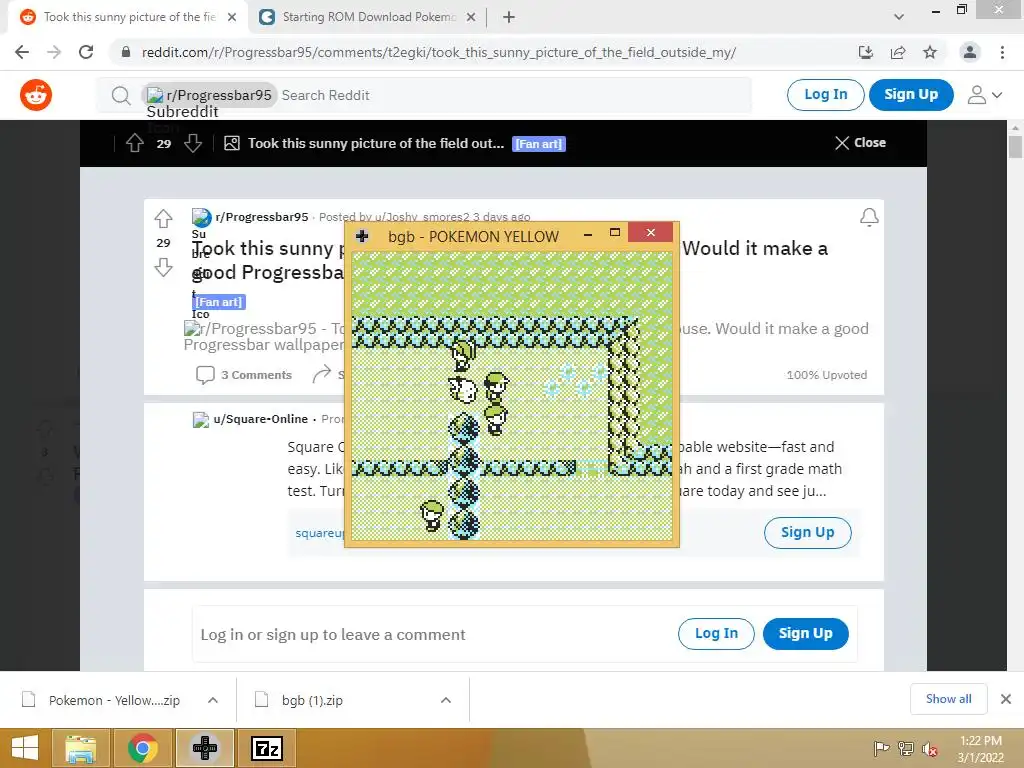Expand options for bgb (1).zip download
This screenshot has height=768, width=1024.
pos(446,700)
